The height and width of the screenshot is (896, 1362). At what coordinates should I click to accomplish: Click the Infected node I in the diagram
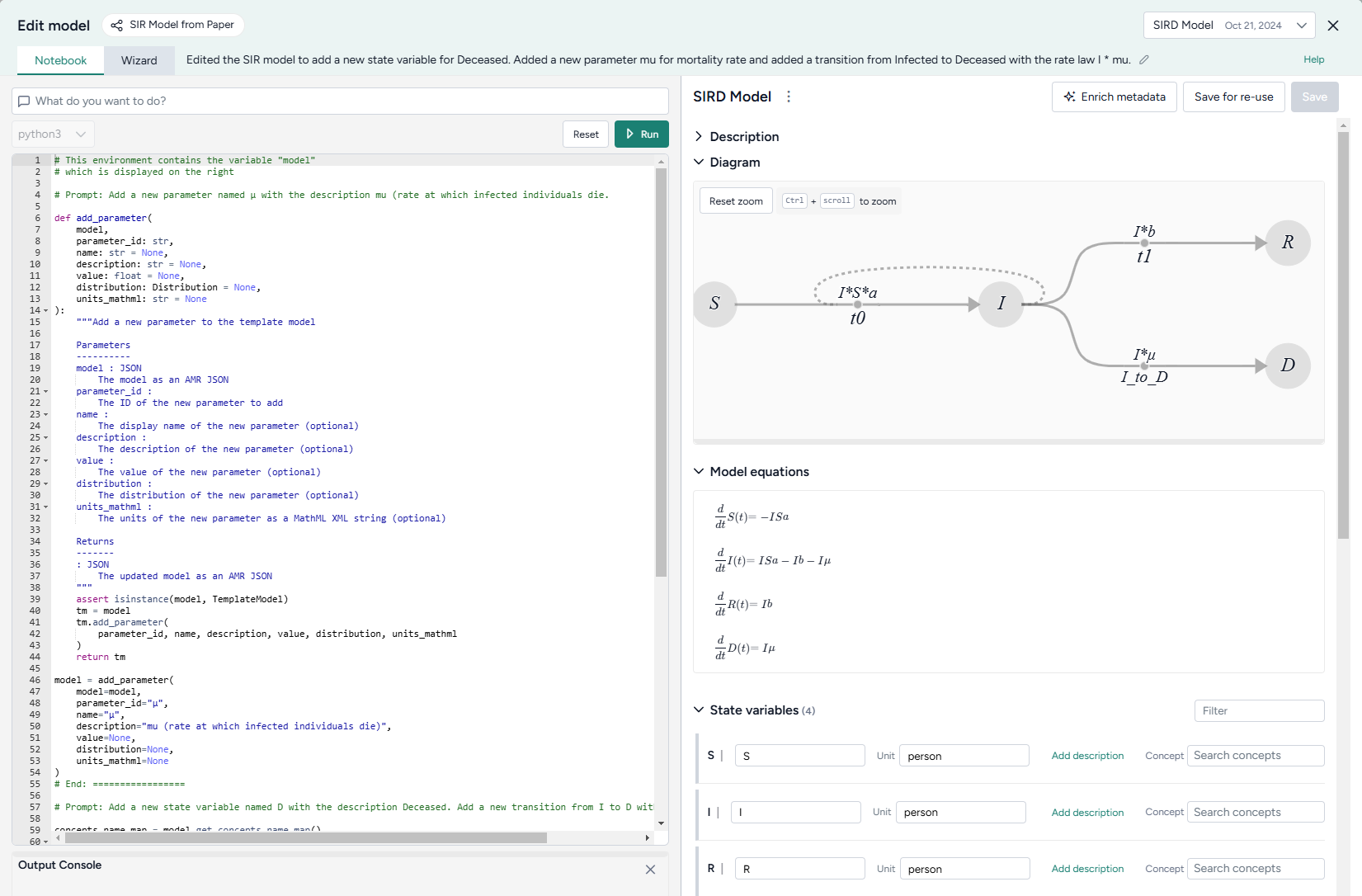coord(1001,304)
